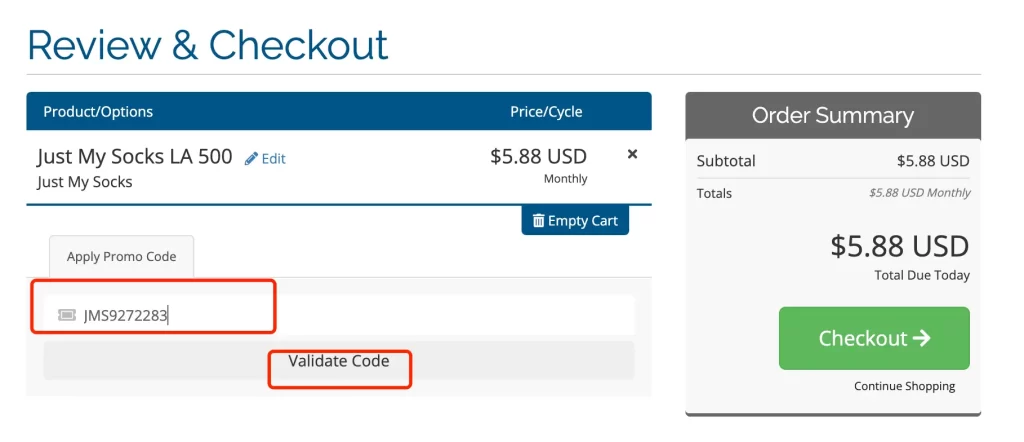Click the Subtotal label in Order Summary
The width and height of the screenshot is (1024, 442).
[726, 161]
